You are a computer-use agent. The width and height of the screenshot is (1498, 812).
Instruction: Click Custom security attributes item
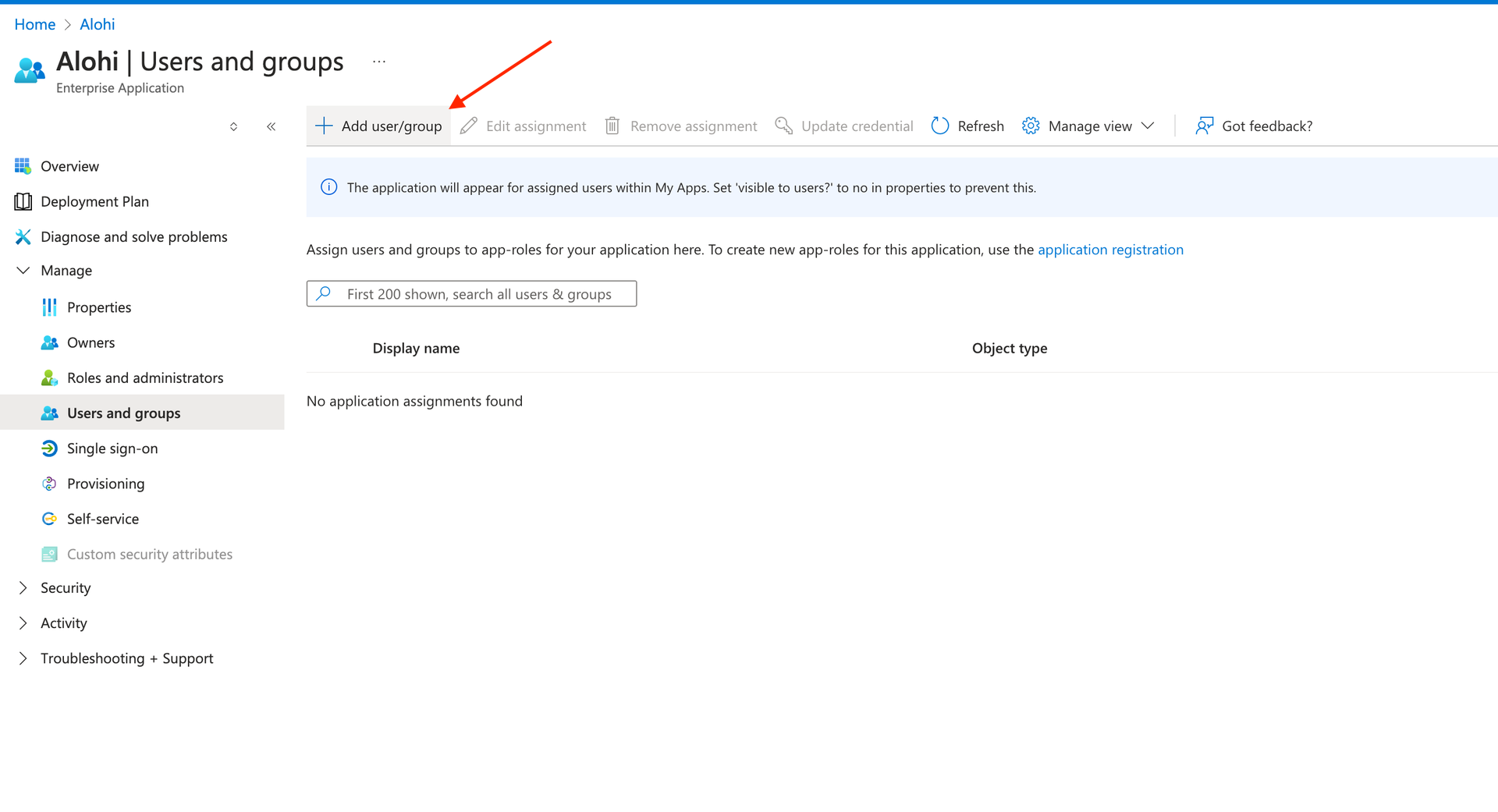tap(150, 554)
